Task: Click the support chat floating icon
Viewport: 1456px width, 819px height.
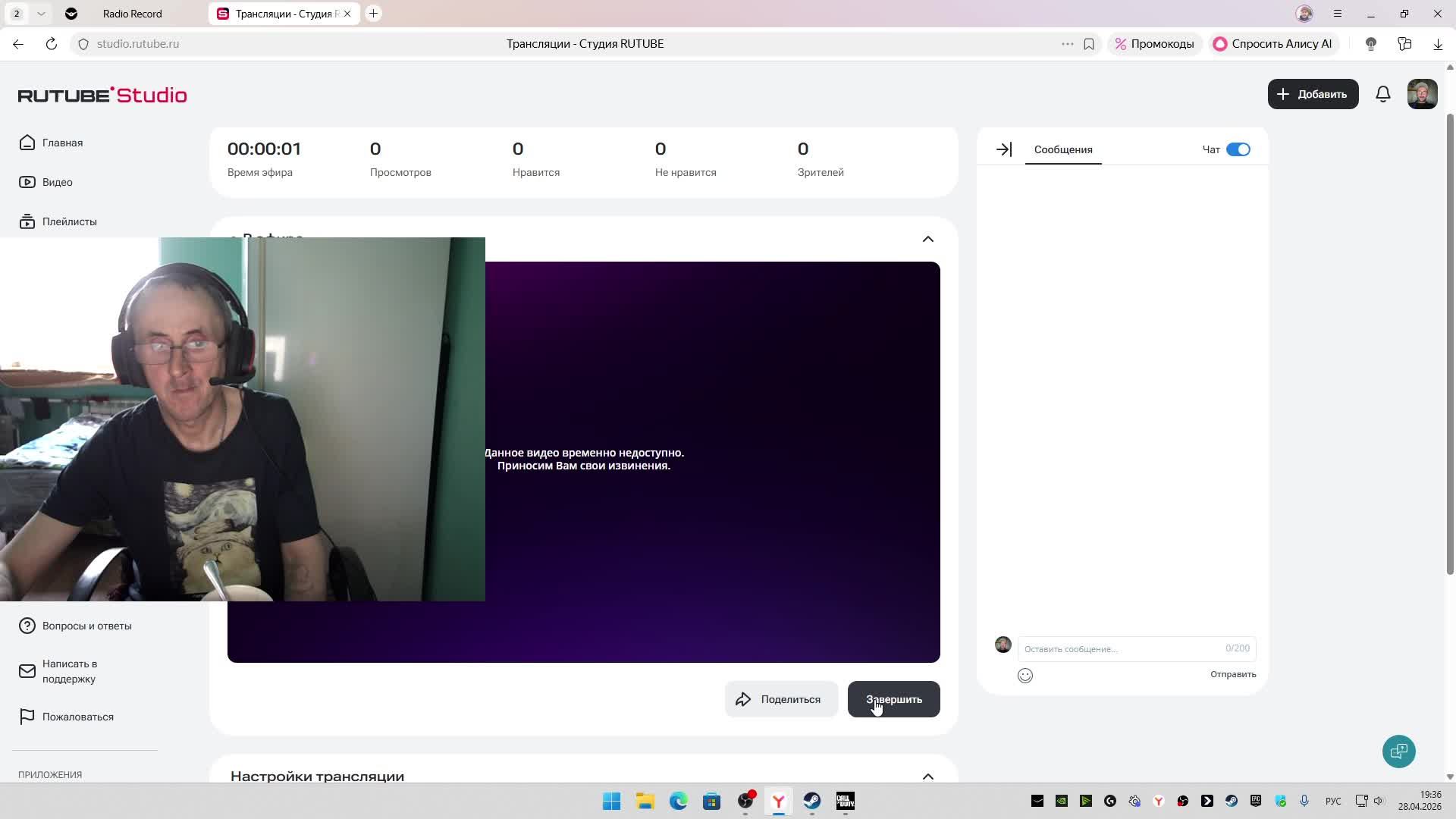Action: coord(1398,752)
